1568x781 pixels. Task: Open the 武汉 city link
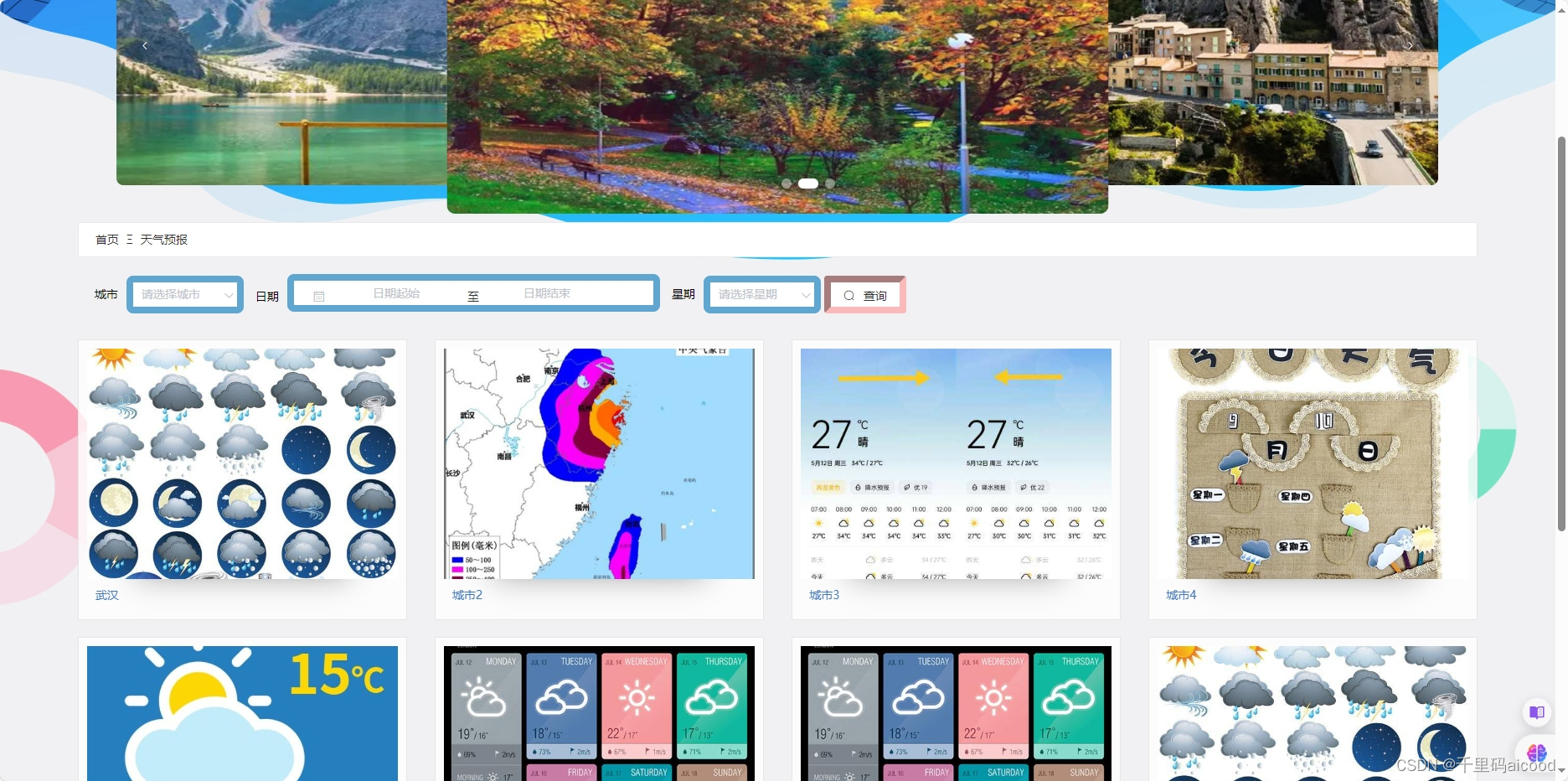pyautogui.click(x=107, y=595)
